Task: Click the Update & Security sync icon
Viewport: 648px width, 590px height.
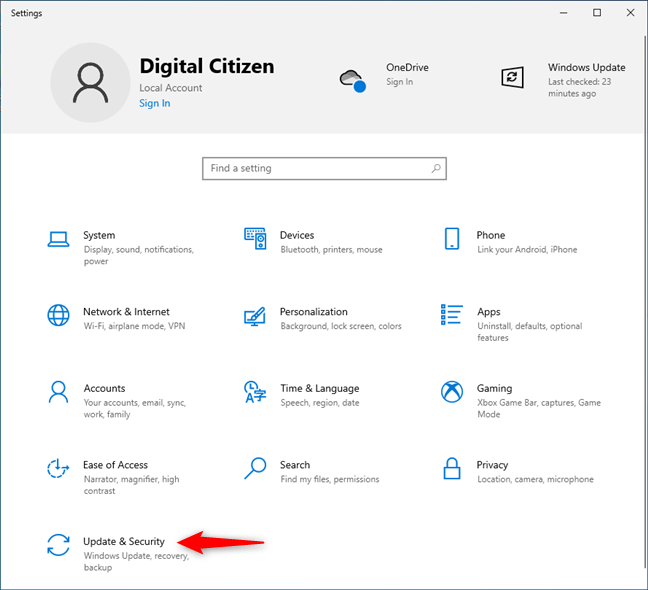Action: (58, 545)
